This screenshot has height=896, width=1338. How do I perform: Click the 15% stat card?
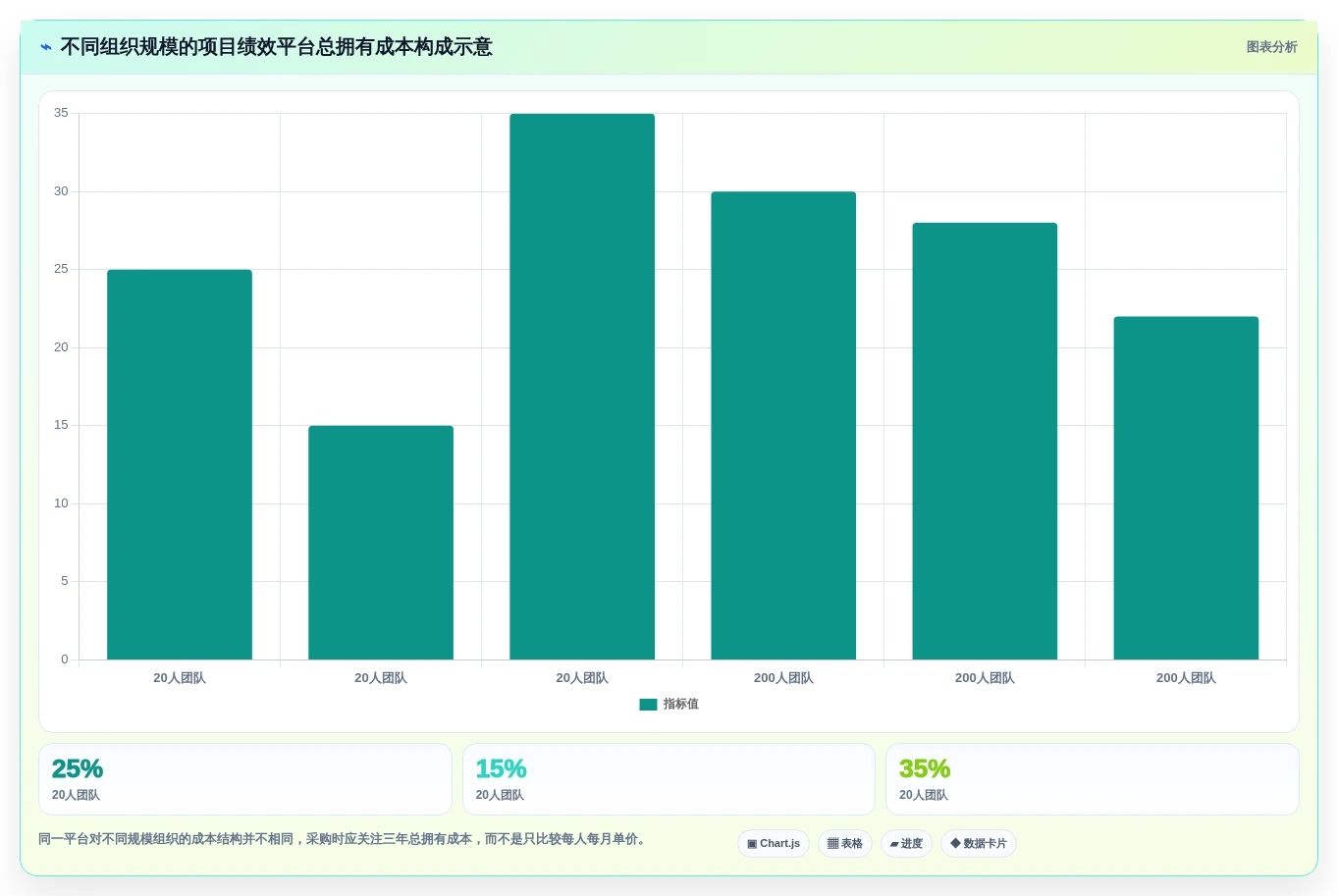(669, 779)
